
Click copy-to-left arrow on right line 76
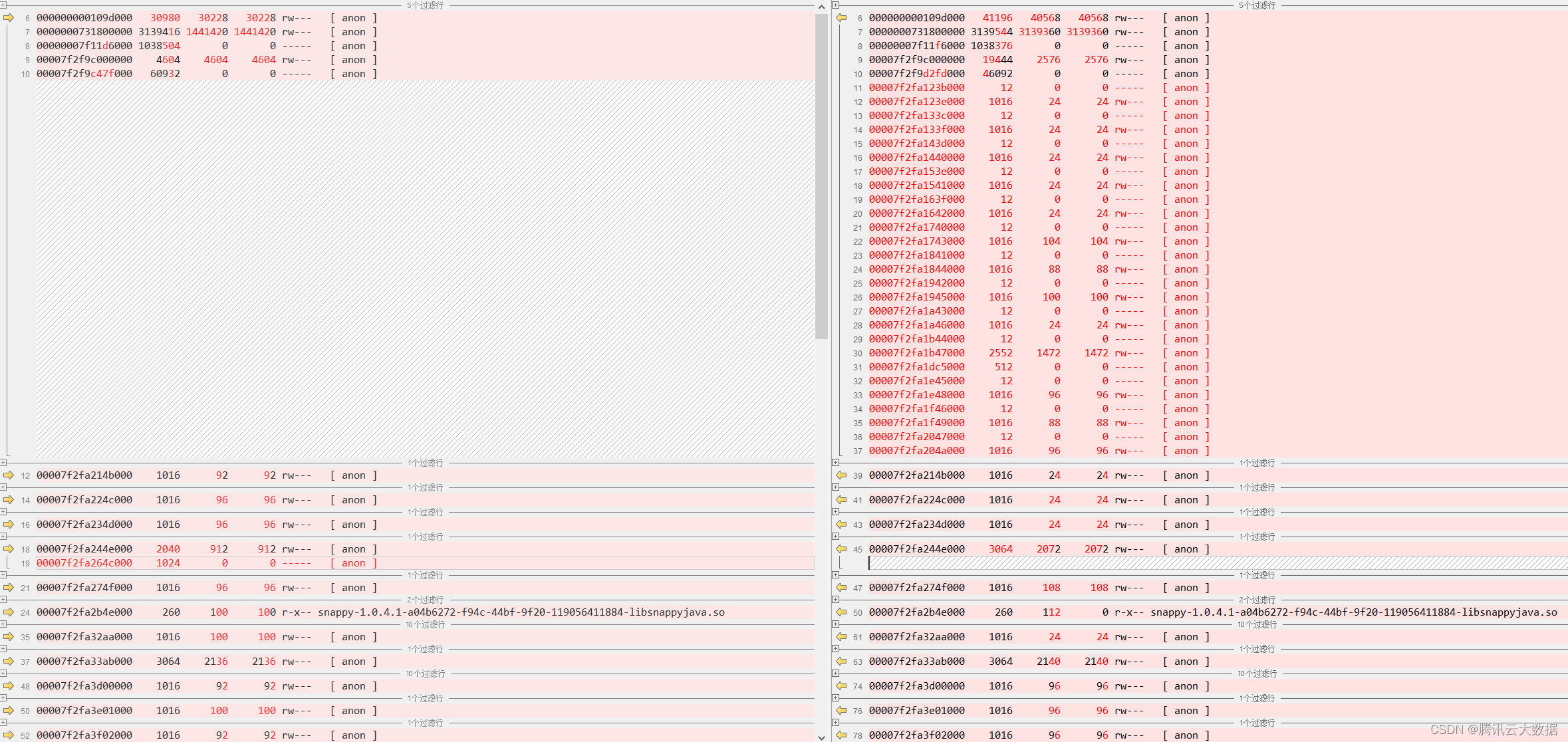841,711
